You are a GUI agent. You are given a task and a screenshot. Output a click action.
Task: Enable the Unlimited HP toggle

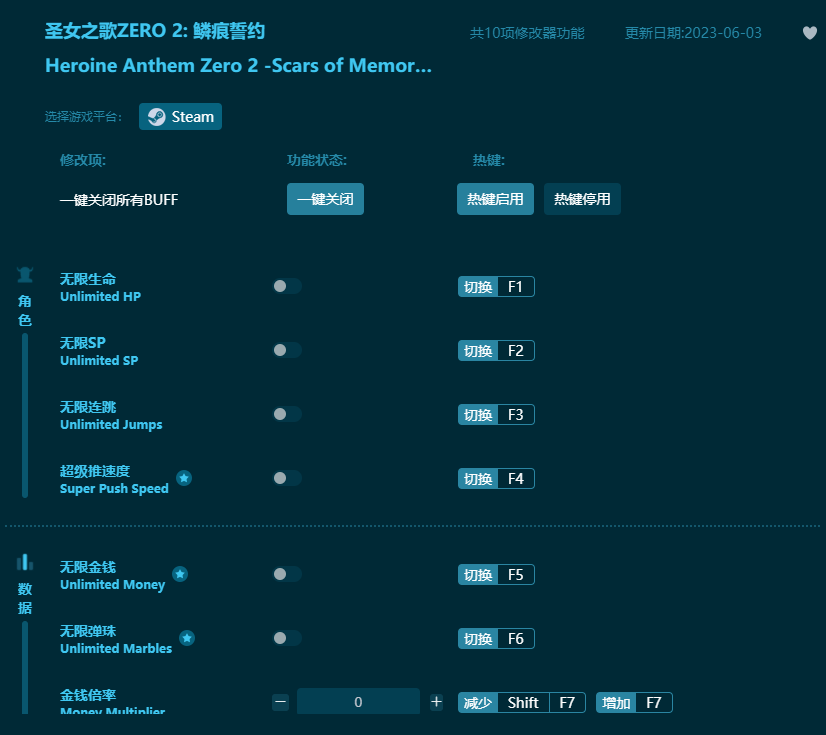287,286
